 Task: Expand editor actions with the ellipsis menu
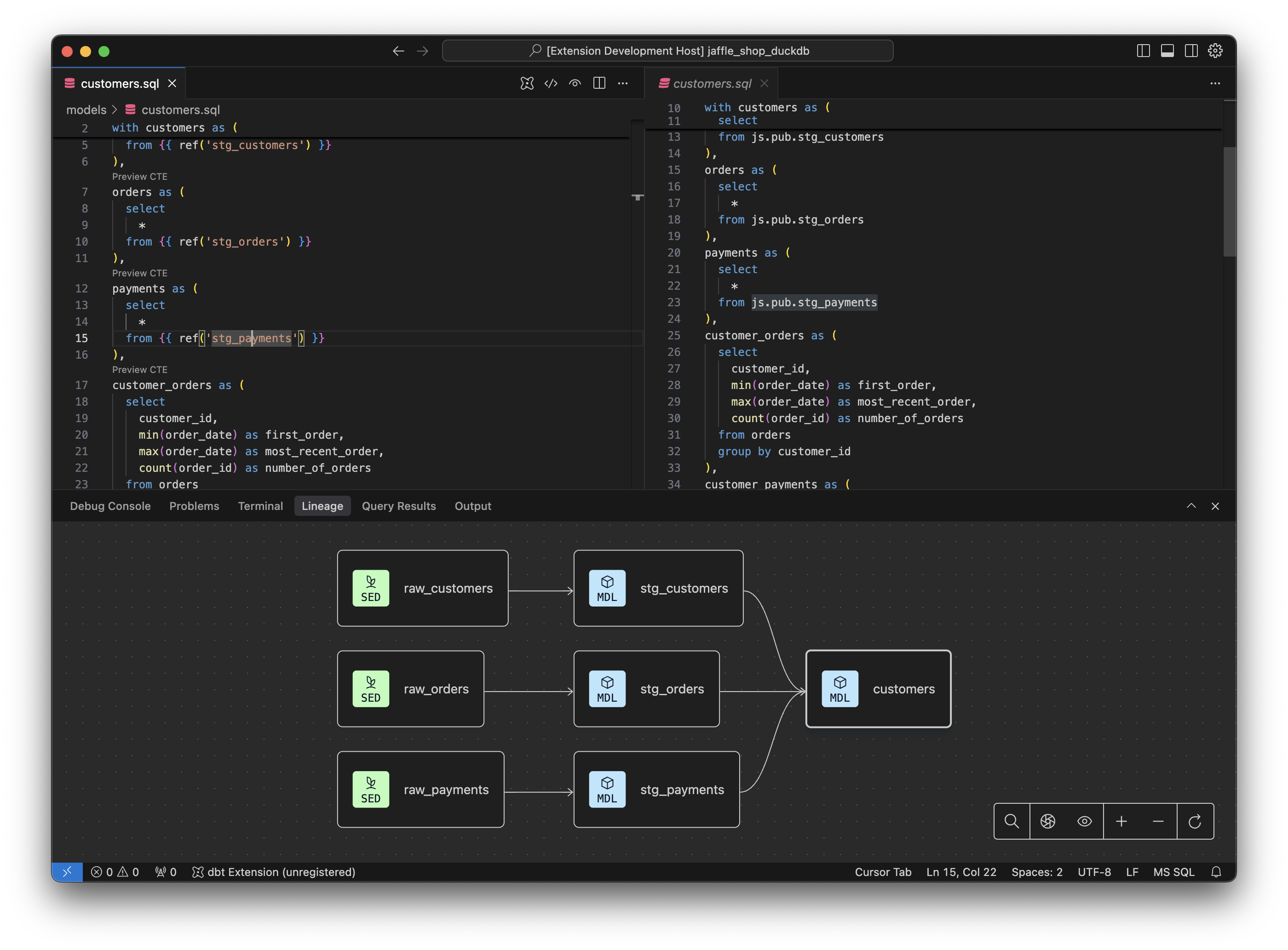pos(623,83)
